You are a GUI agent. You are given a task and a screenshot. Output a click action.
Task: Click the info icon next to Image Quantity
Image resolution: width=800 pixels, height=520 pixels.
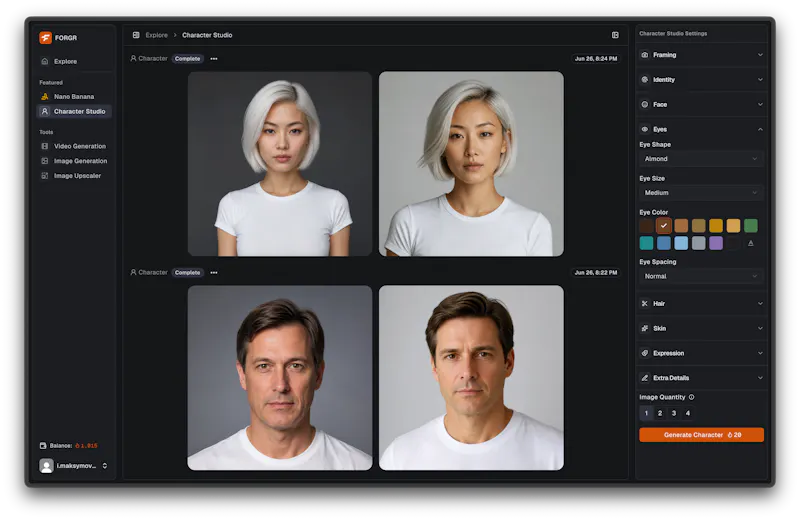(x=692, y=397)
